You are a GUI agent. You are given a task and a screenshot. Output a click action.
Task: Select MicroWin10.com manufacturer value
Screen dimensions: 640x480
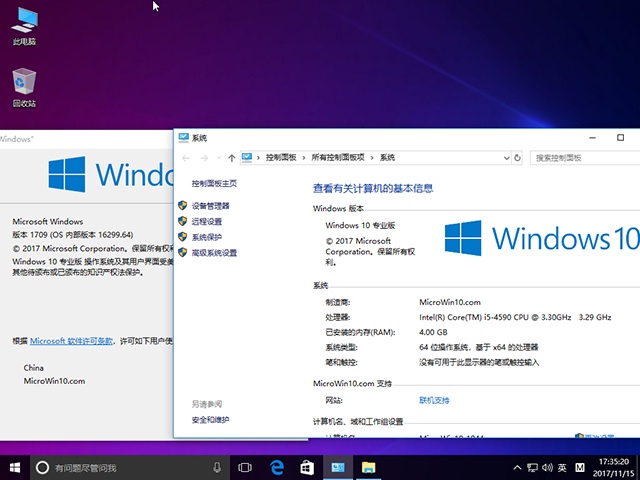[450, 302]
